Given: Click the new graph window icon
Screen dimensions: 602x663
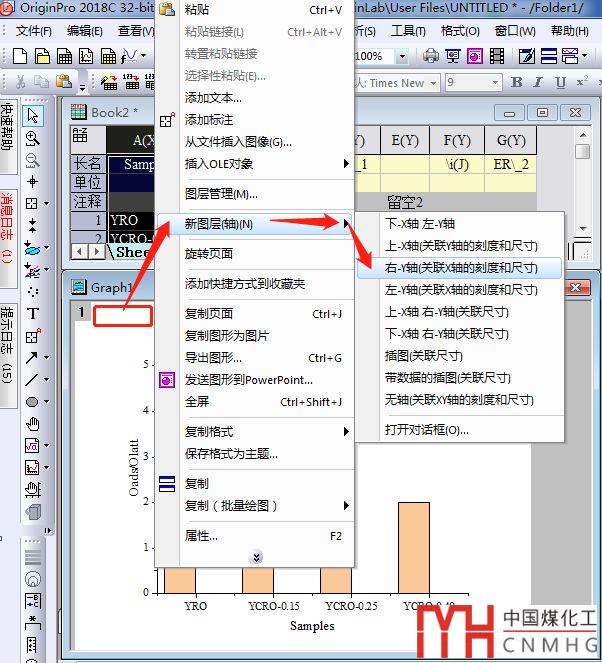Looking at the screenshot, I should (x=86, y=56).
